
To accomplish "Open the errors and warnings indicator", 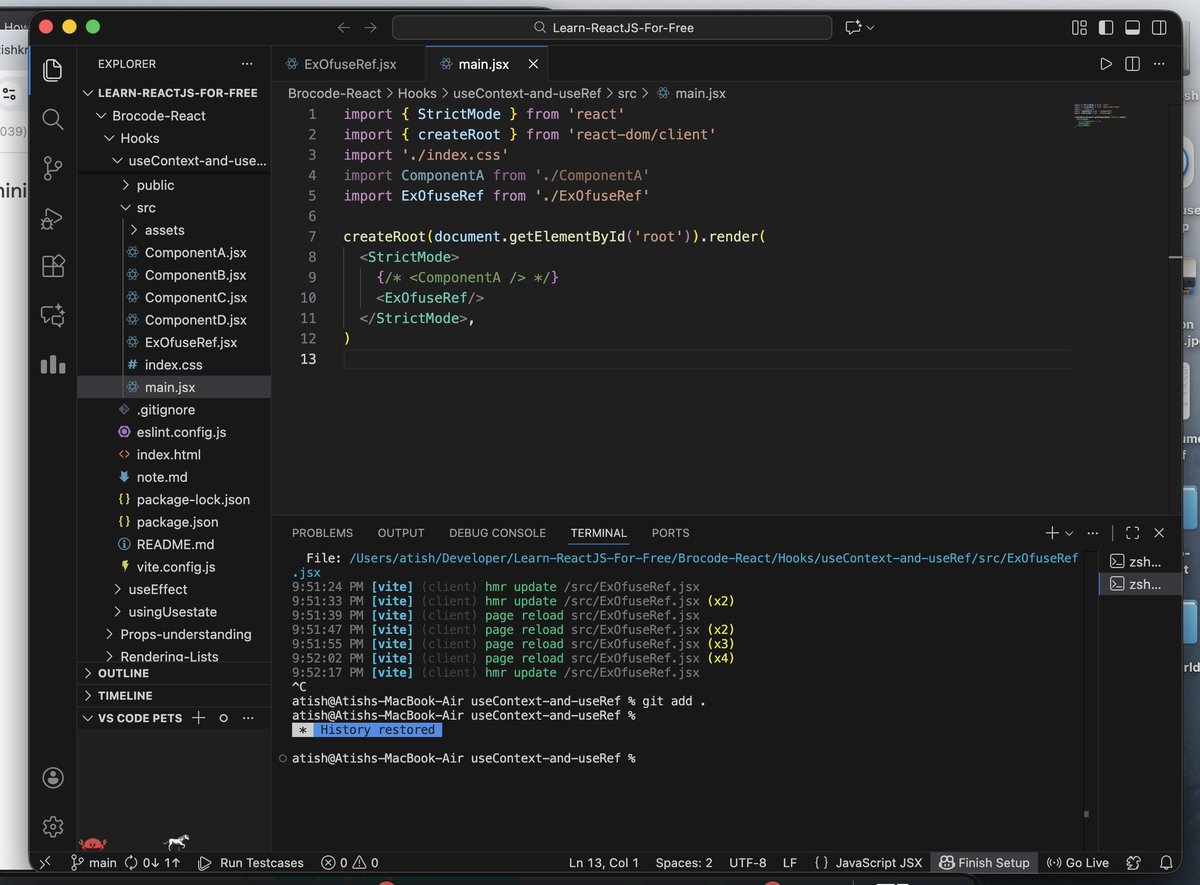I will [349, 862].
